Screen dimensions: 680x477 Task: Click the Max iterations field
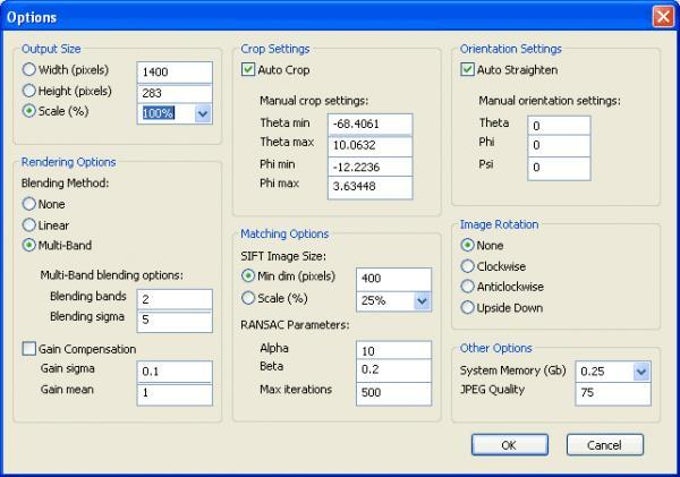[x=394, y=394]
